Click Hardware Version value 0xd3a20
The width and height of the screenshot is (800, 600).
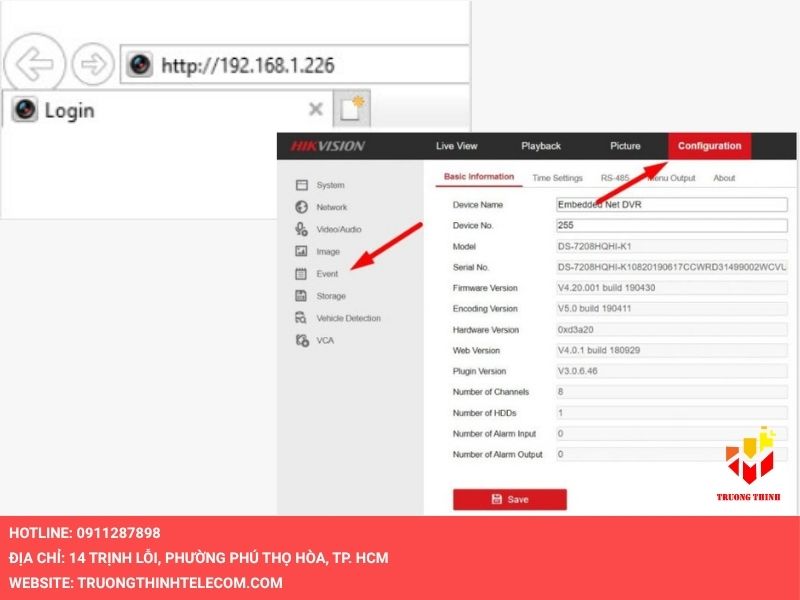coord(671,330)
